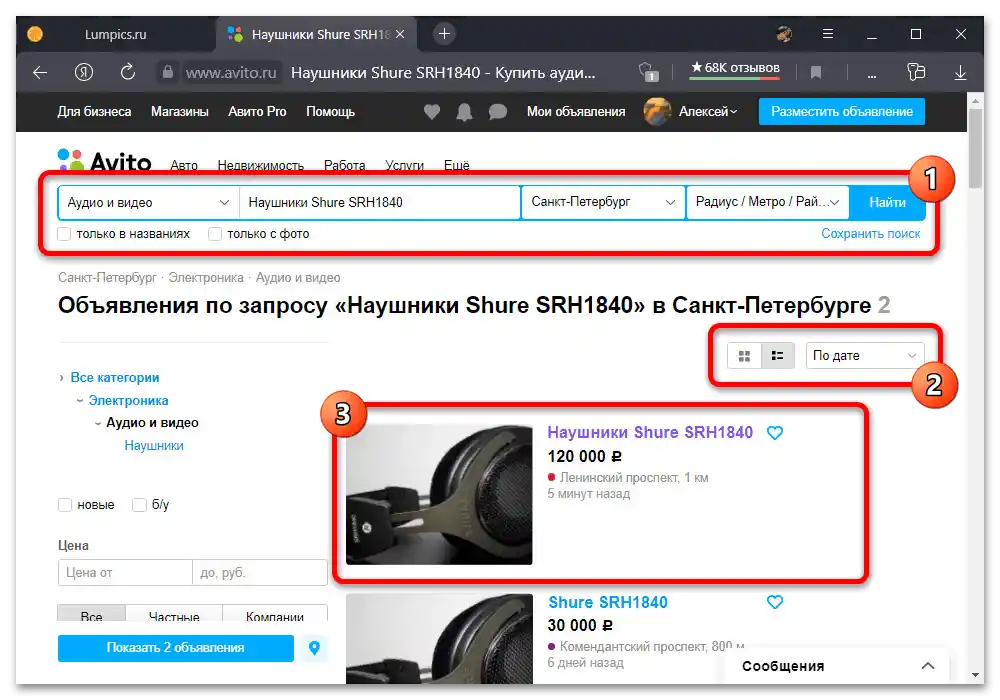
Task: Toggle только в названиях checkbox
Action: (64, 234)
